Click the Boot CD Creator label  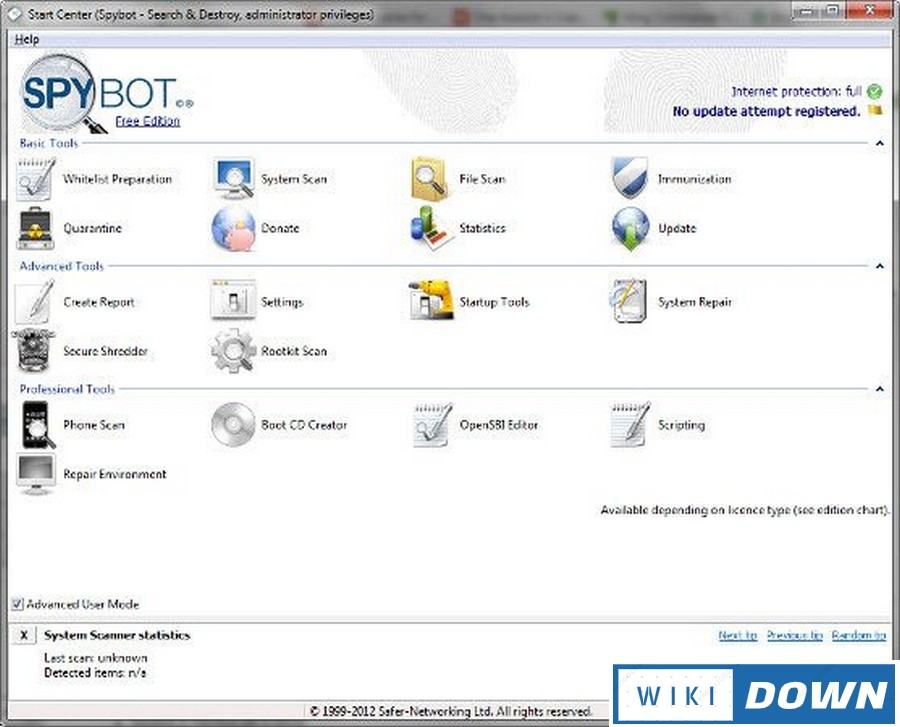point(304,425)
